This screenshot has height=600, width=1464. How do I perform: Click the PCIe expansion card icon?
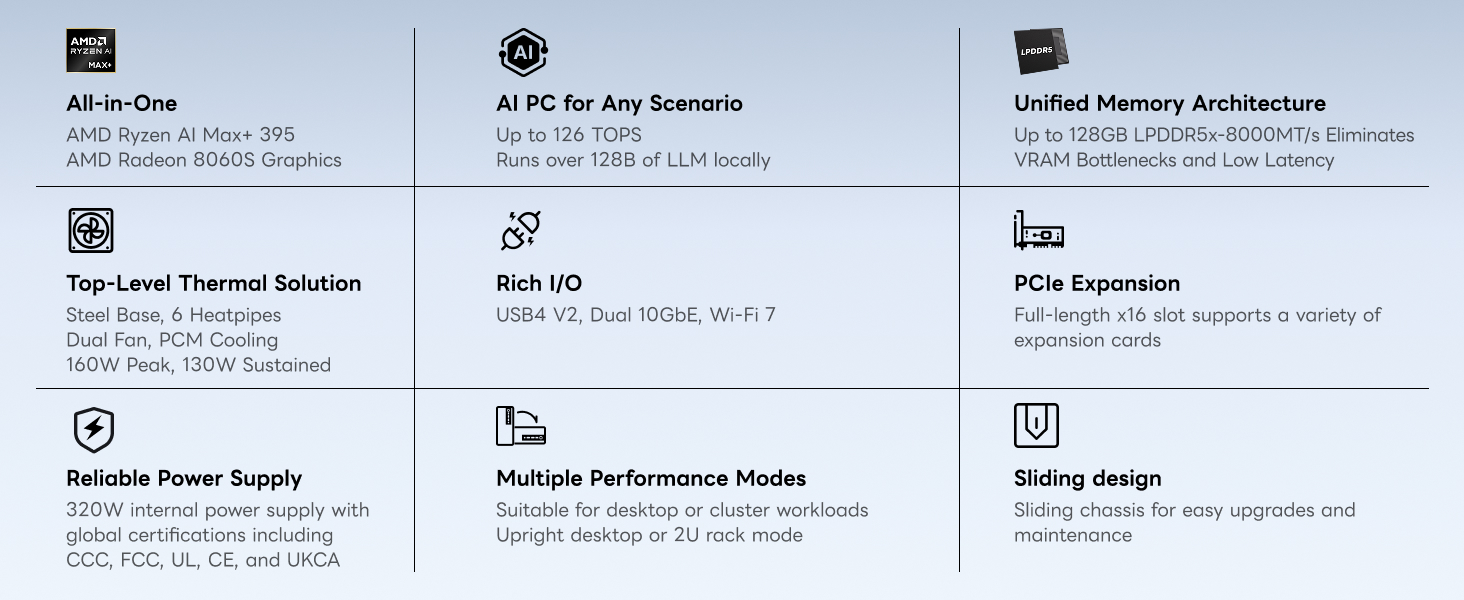[x=1039, y=230]
